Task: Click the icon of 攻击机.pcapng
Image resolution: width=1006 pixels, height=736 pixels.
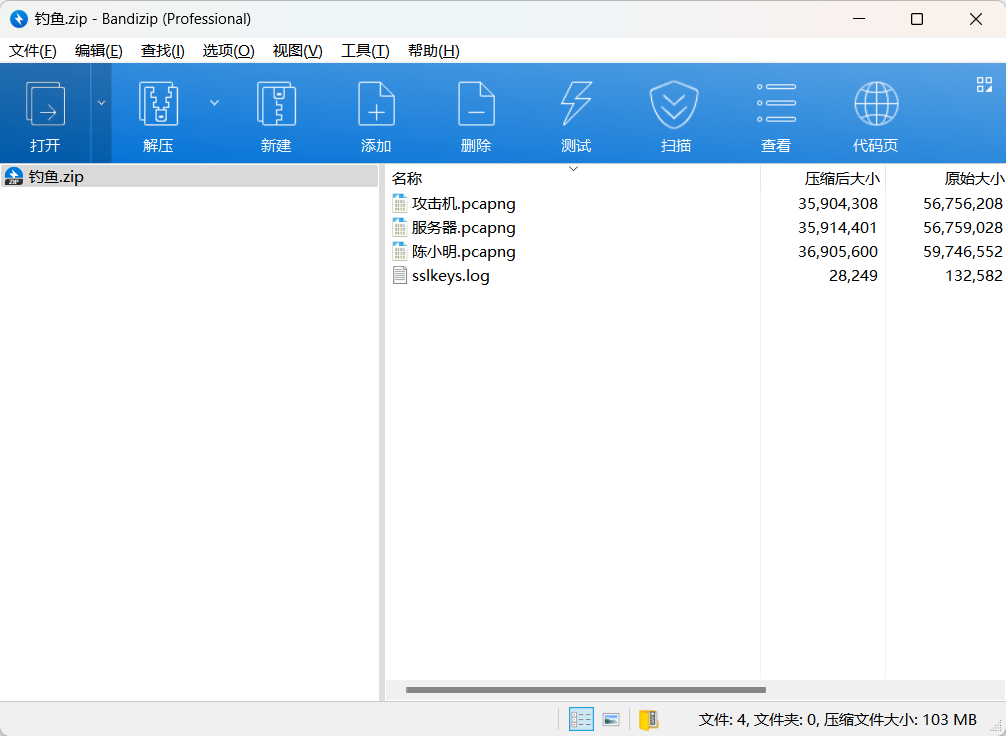Action: [x=400, y=203]
